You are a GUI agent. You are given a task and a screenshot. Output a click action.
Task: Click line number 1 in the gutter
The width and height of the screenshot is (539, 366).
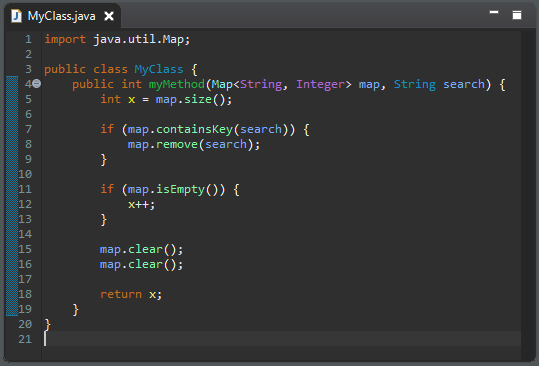coord(28,39)
